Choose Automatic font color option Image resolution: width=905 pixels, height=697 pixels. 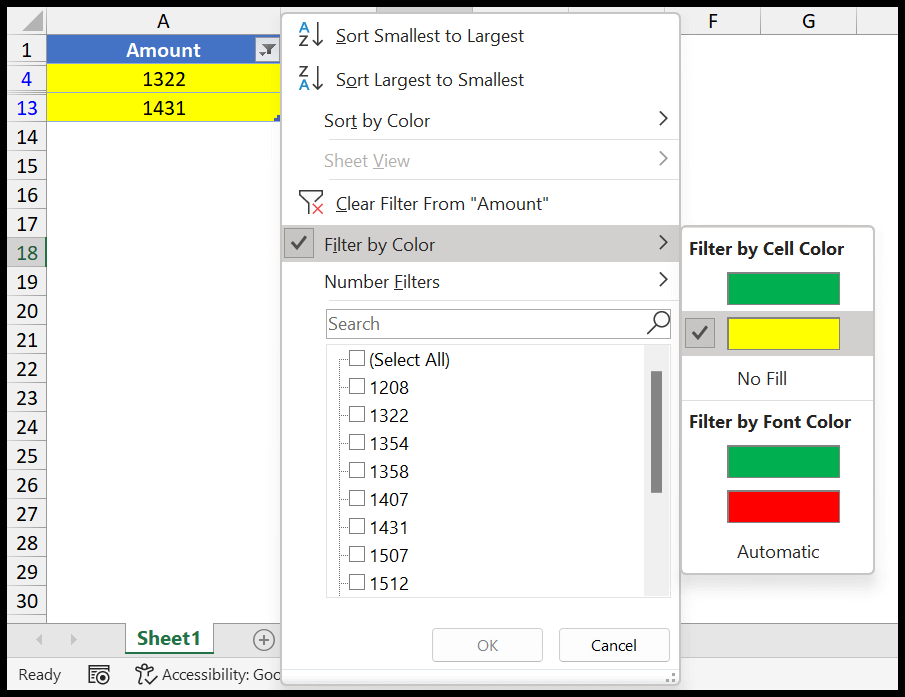click(777, 552)
